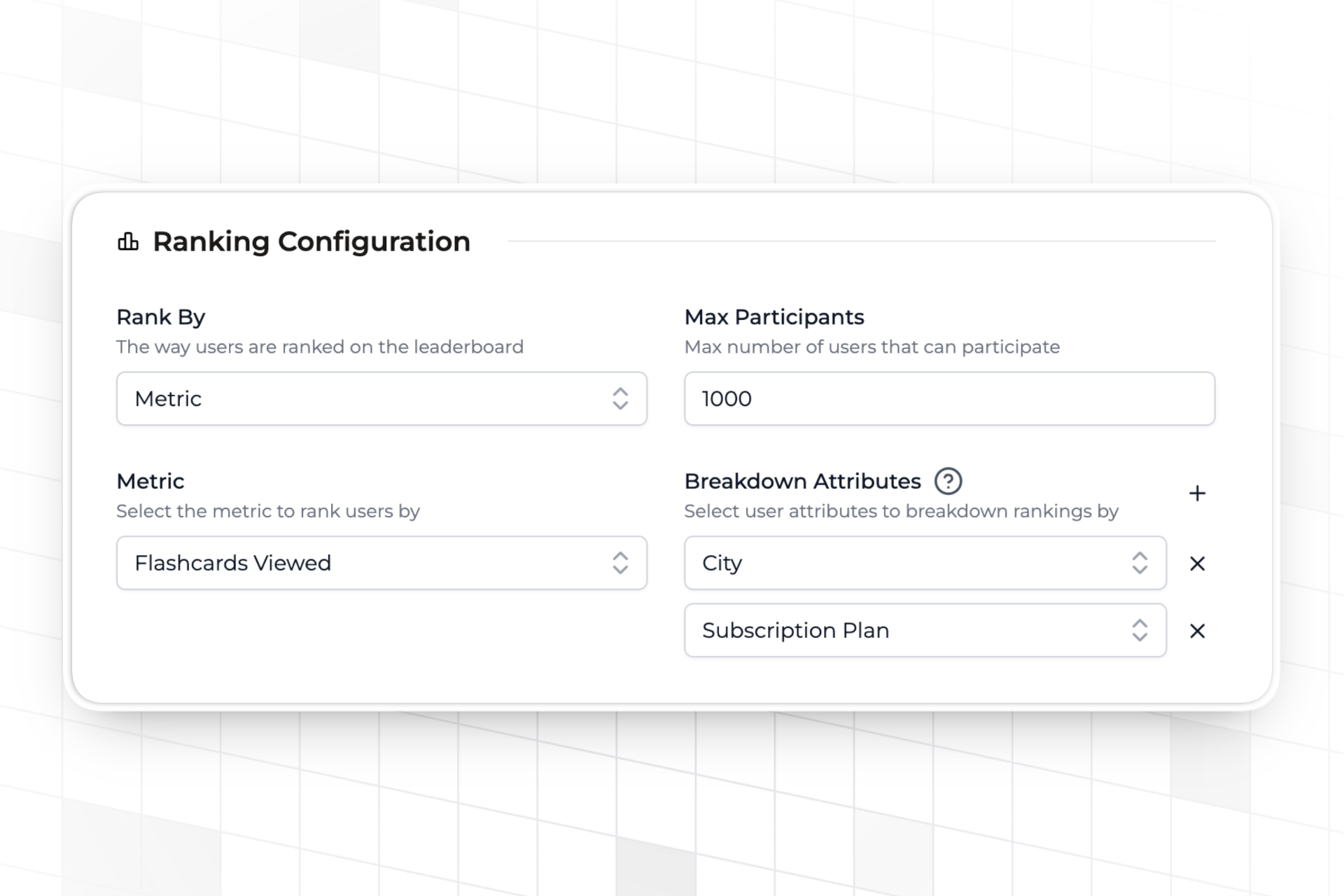Click the leaderboard icon beside Ranking Configuration
Screen dimensions: 1344x896
128,241
